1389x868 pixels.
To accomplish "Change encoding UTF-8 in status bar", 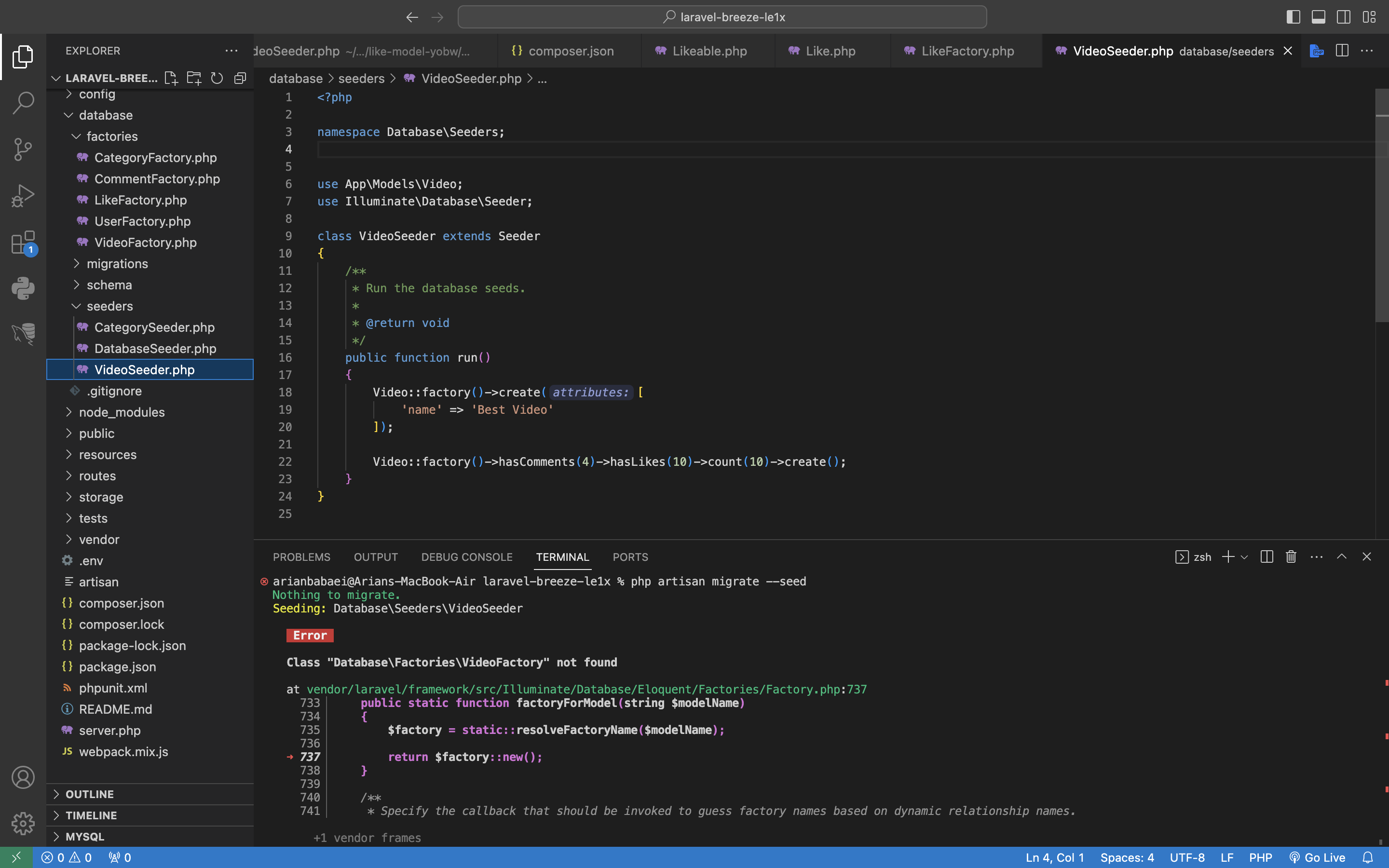I will click(x=1187, y=857).
